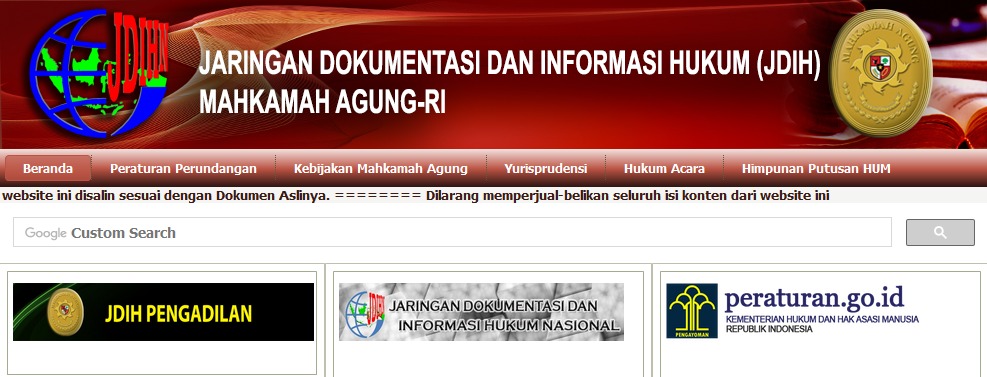Click the JDIH Mahkamah Agung-RI header title
This screenshot has width=987, height=377.
[x=510, y=83]
